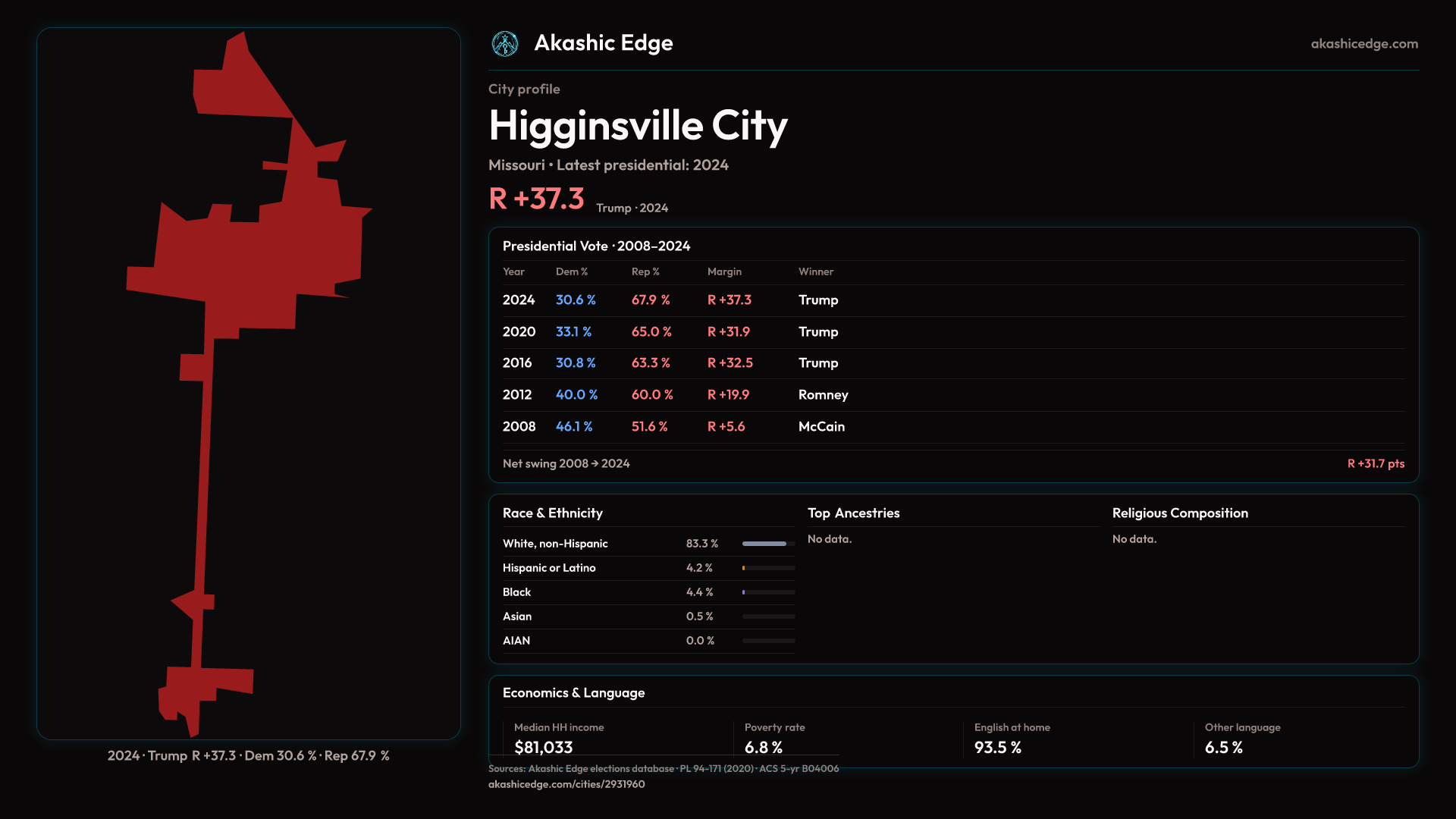Click the Margin column header
Viewport: 1456px width, 819px height.
pos(723,271)
